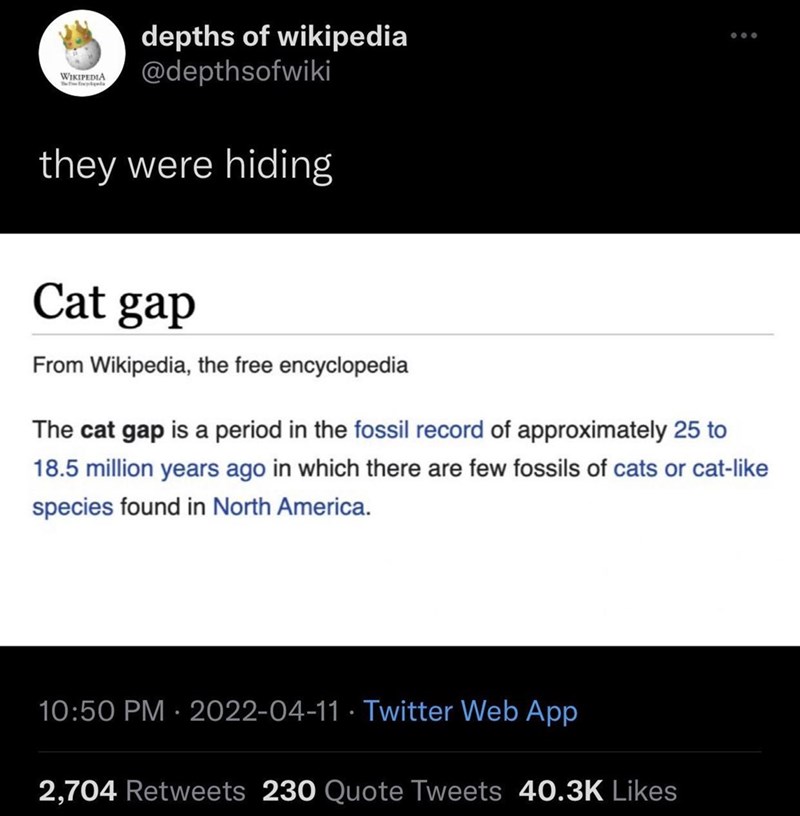Viewport: 800px width, 816px height.
Task: Visit the @depthsofwiki handle
Action: pyautogui.click(x=236, y=71)
